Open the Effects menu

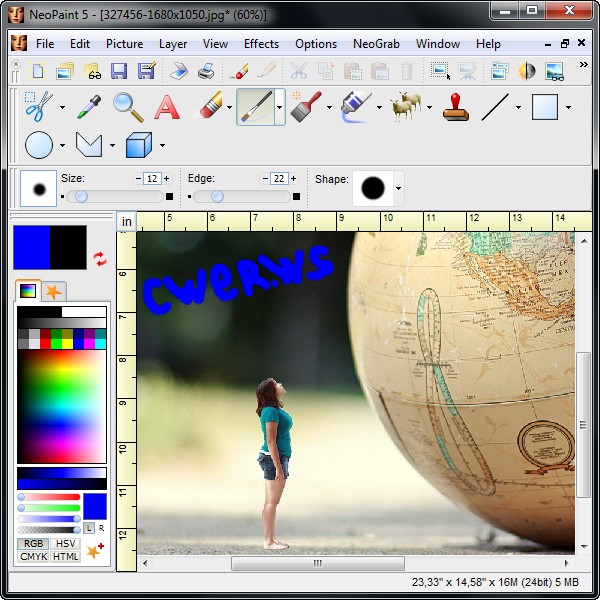click(x=261, y=44)
